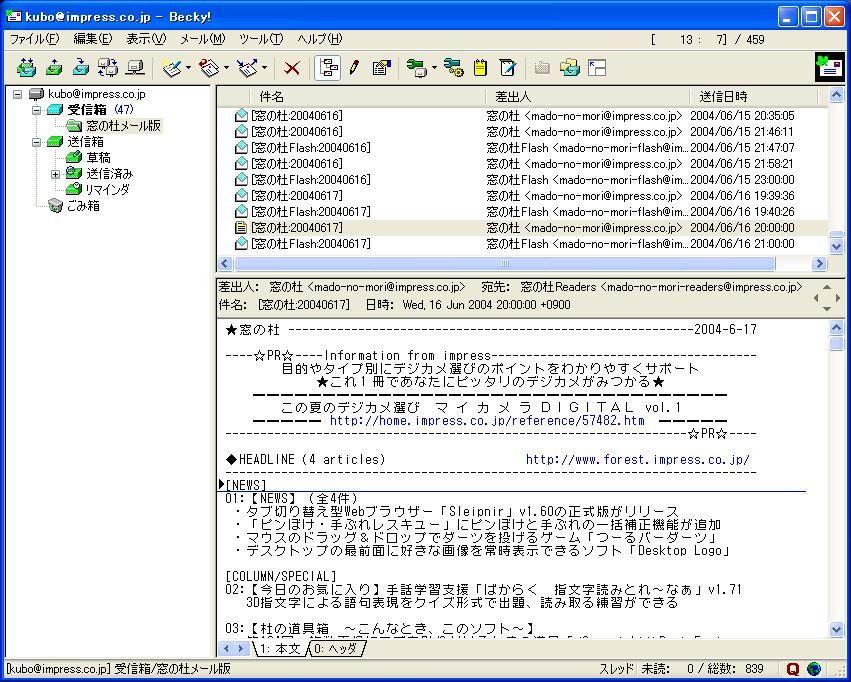Toggle the thread view toolbar button
851x682 pixels.
click(328, 68)
